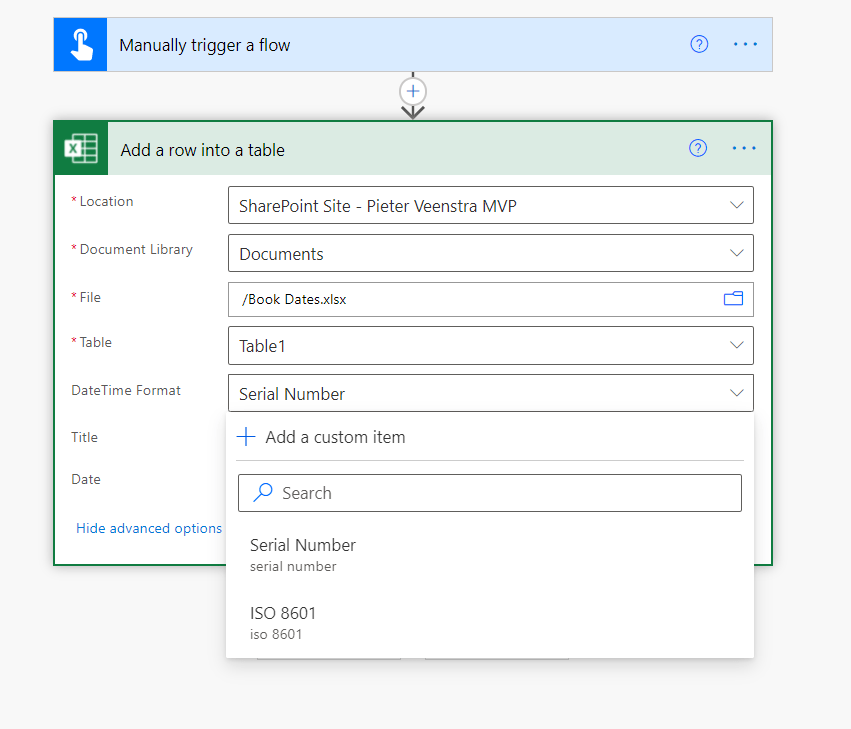Click the plus icon beside Add a custom item
The height and width of the screenshot is (729, 851).
[246, 436]
